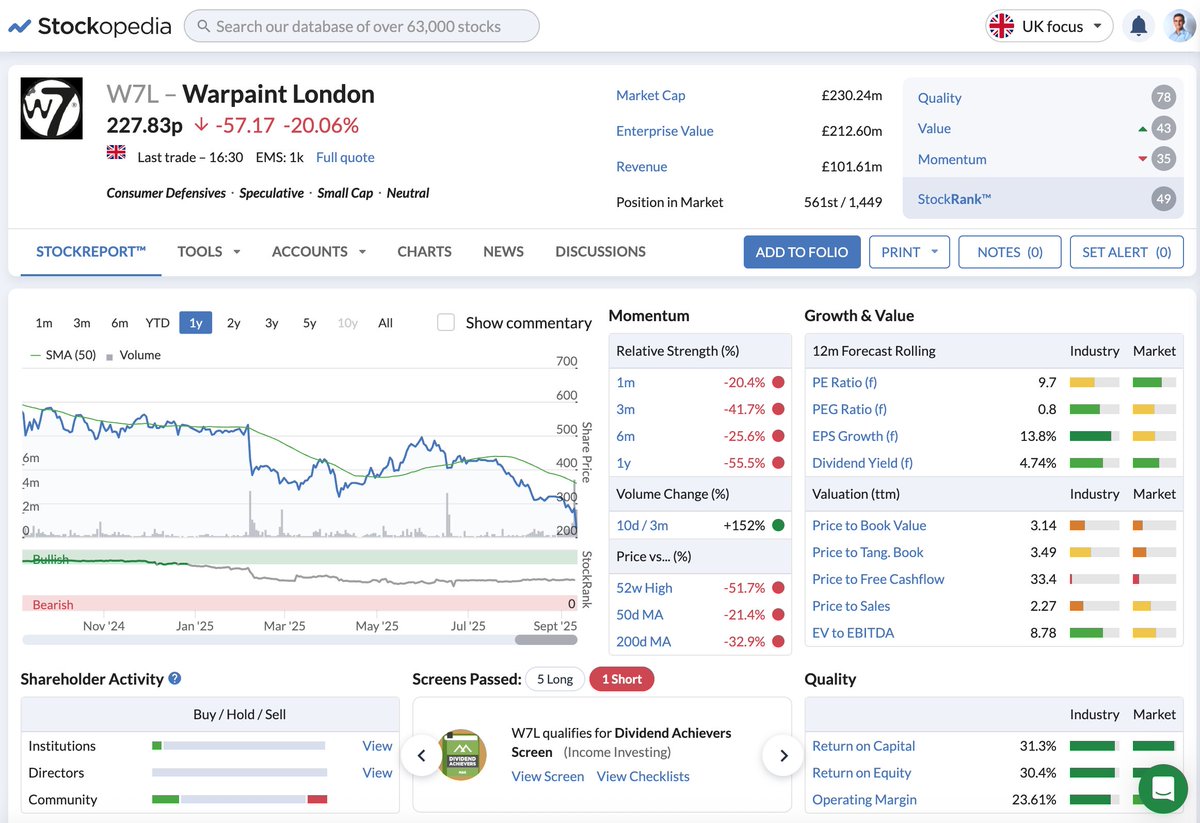Open the DISCUSSIONS tab
The height and width of the screenshot is (823, 1200).
pyautogui.click(x=600, y=251)
